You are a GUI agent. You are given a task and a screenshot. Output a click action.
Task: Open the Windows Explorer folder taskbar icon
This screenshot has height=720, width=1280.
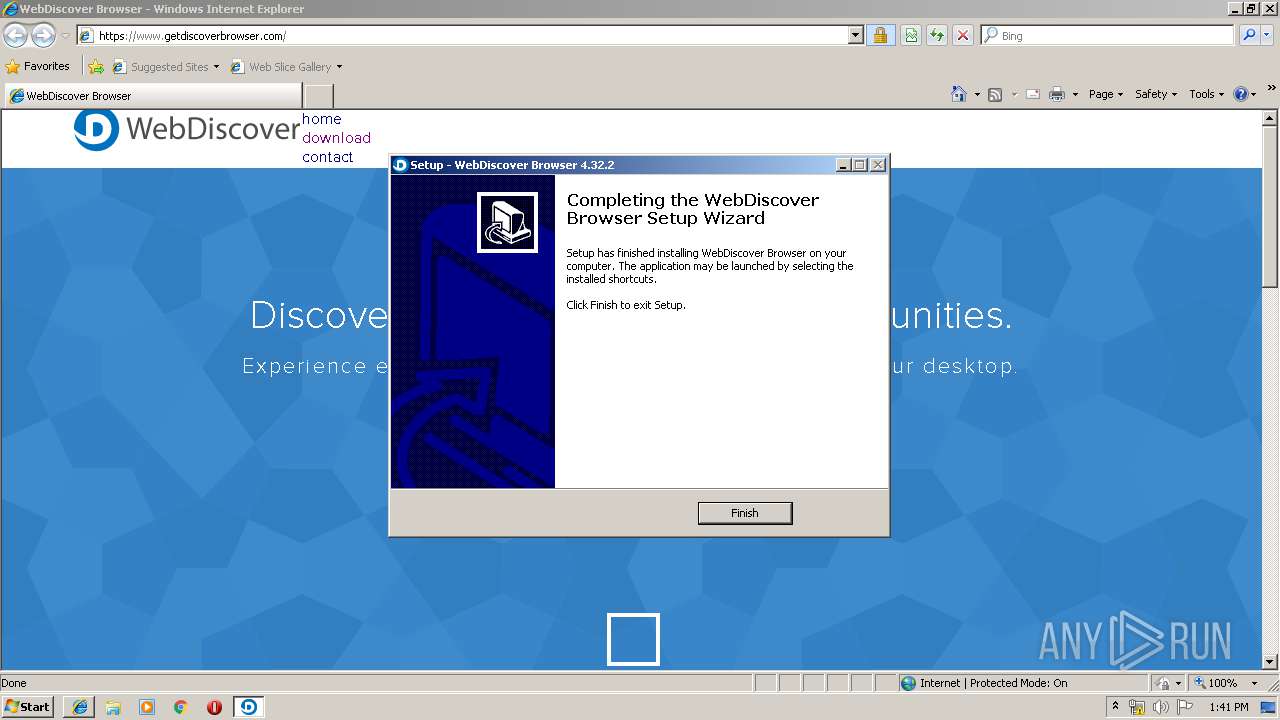[x=113, y=707]
